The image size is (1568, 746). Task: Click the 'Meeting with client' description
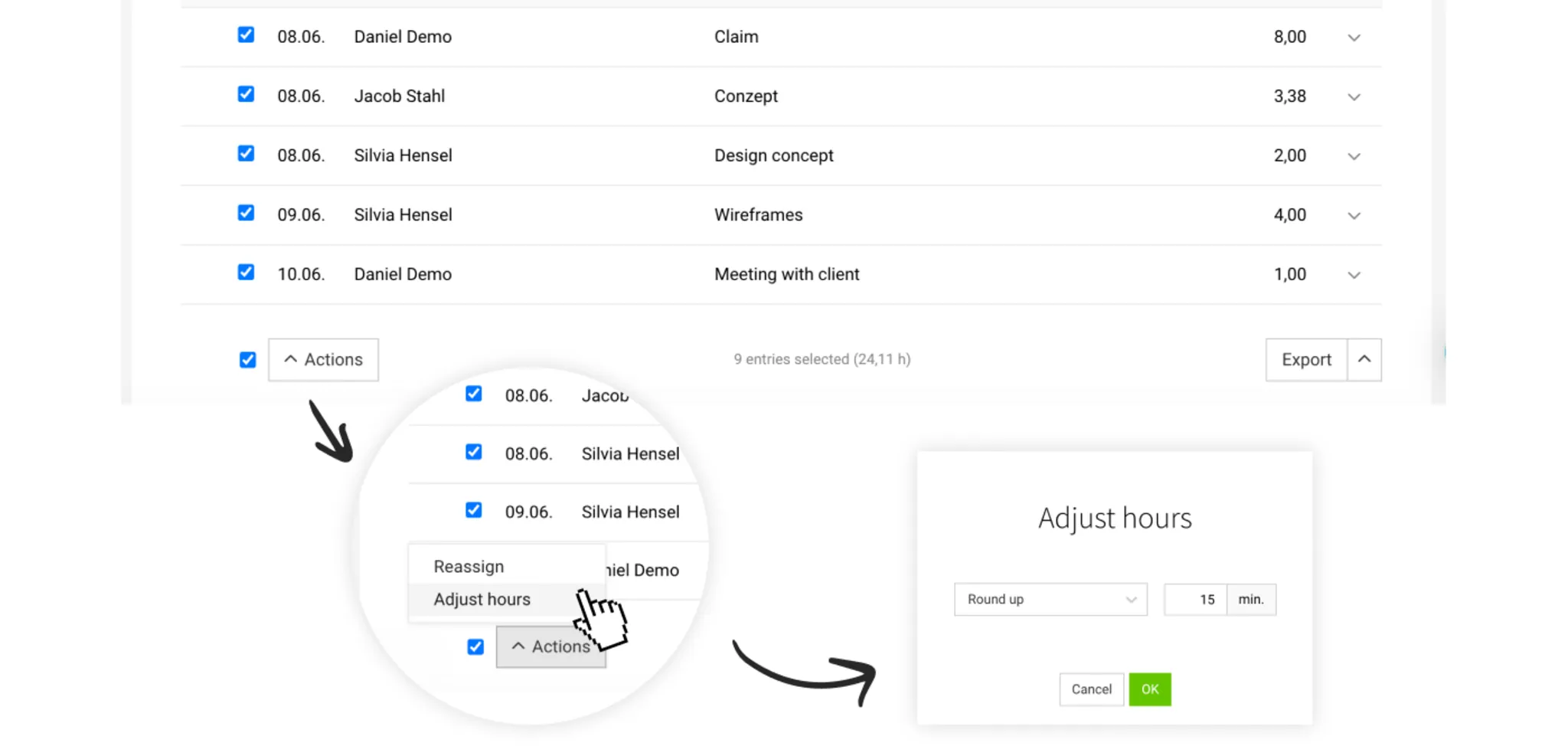[x=786, y=274]
